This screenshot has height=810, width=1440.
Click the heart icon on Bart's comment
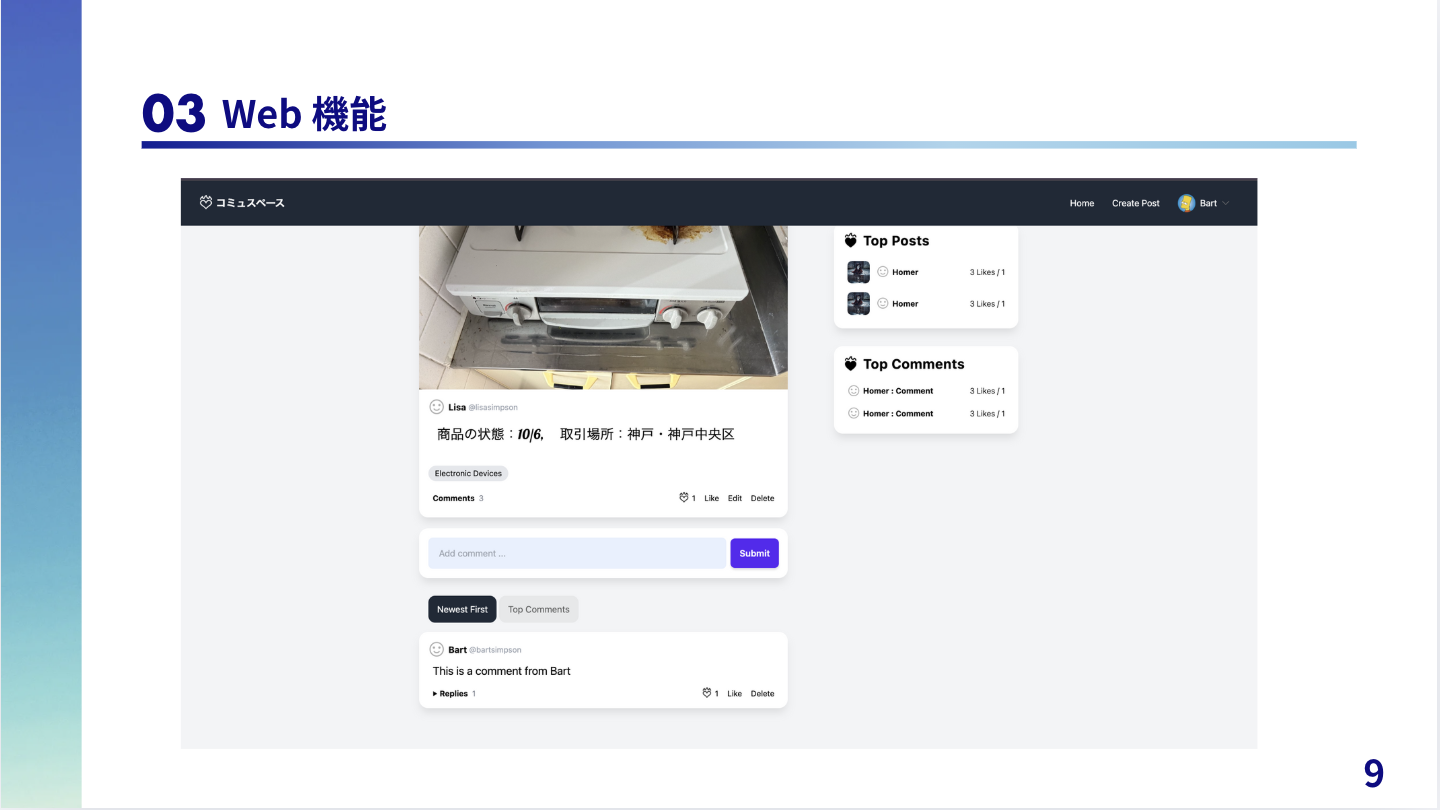coord(707,693)
